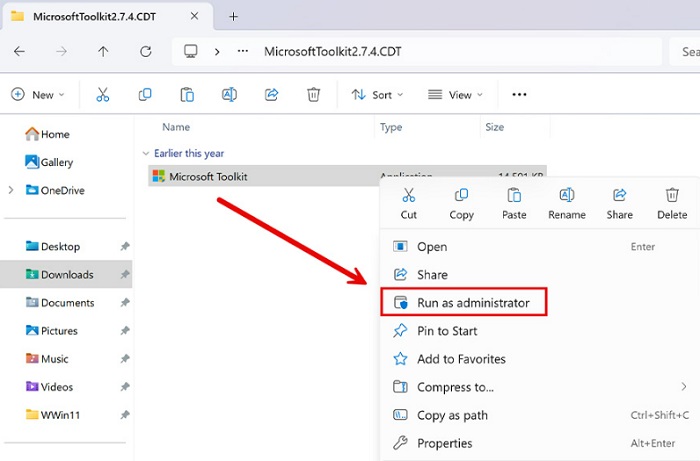Choose Open from the context menu

pyautogui.click(x=540, y=247)
